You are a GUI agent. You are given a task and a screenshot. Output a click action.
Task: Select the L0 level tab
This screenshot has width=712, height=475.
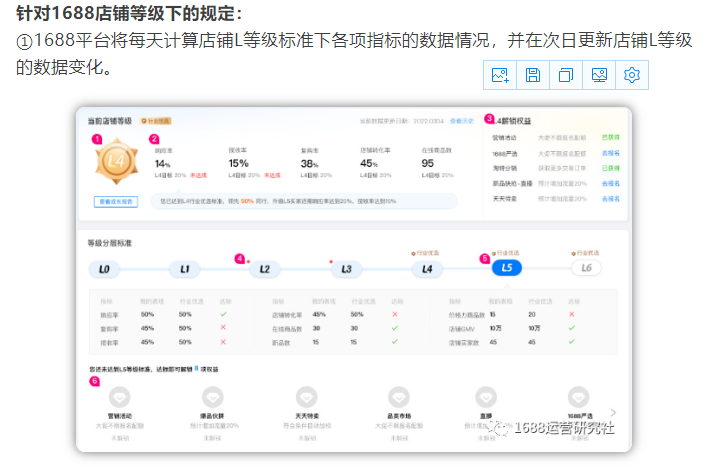(x=103, y=269)
